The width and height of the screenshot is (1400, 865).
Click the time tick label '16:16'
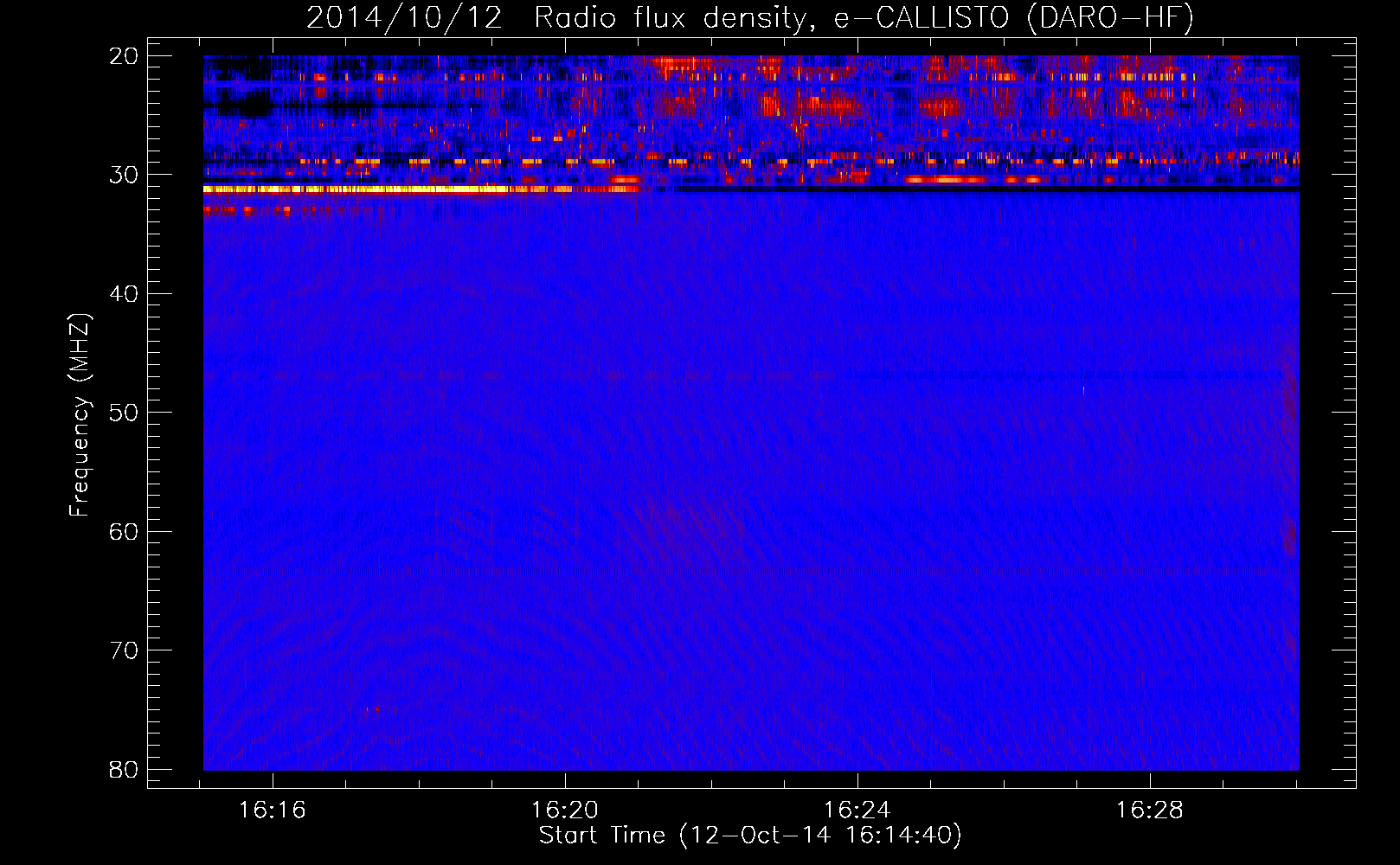point(273,811)
